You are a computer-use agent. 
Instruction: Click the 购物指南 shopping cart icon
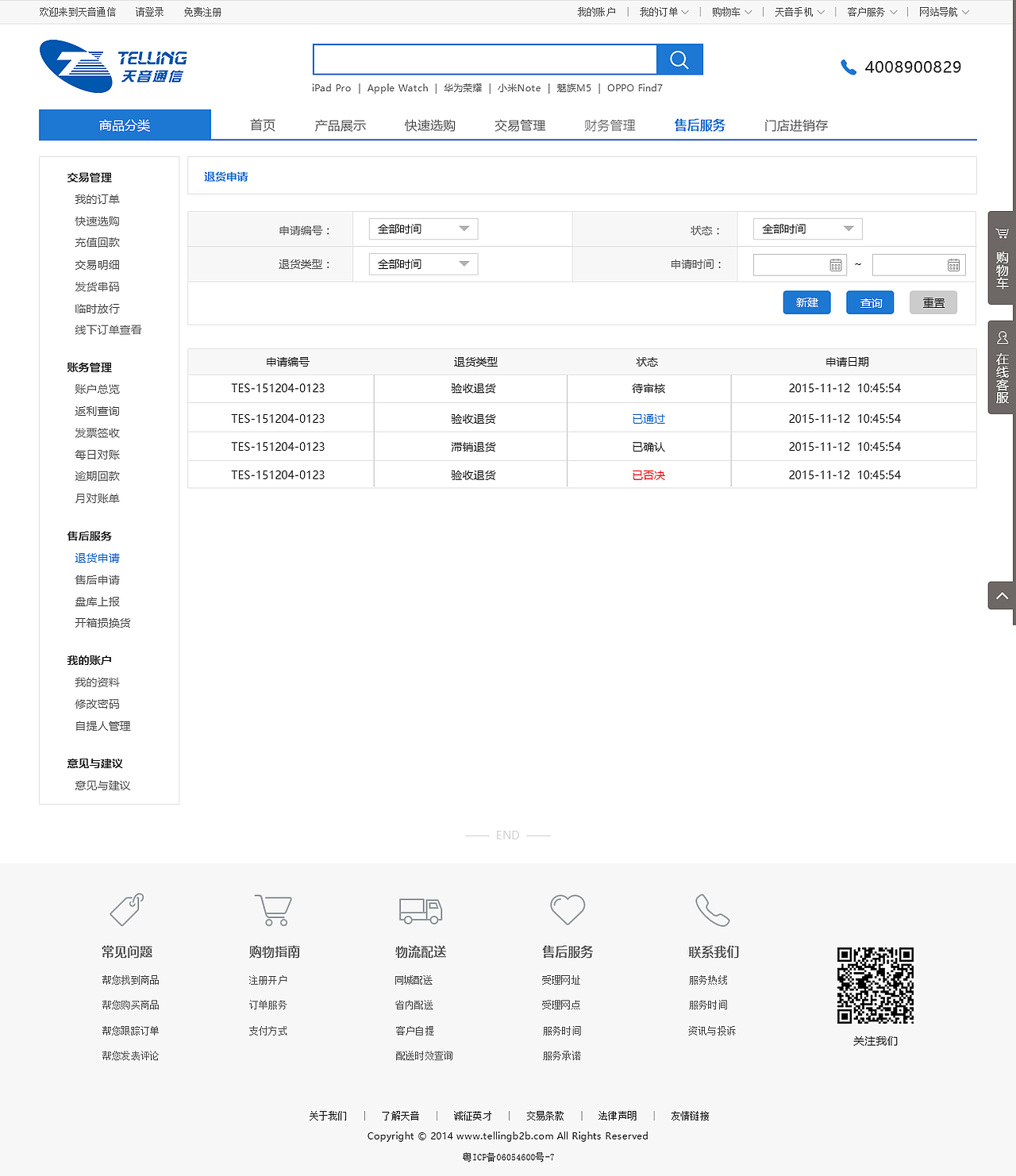pos(273,910)
